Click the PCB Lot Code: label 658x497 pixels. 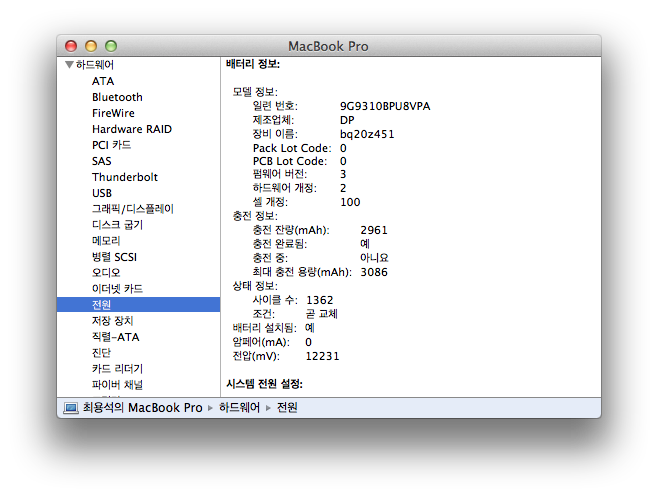coord(290,161)
